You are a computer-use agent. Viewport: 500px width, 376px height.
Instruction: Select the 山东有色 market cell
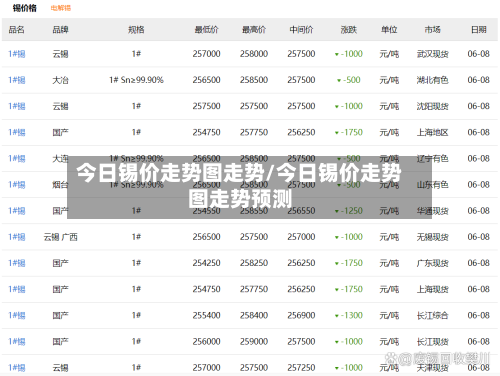[432, 185]
